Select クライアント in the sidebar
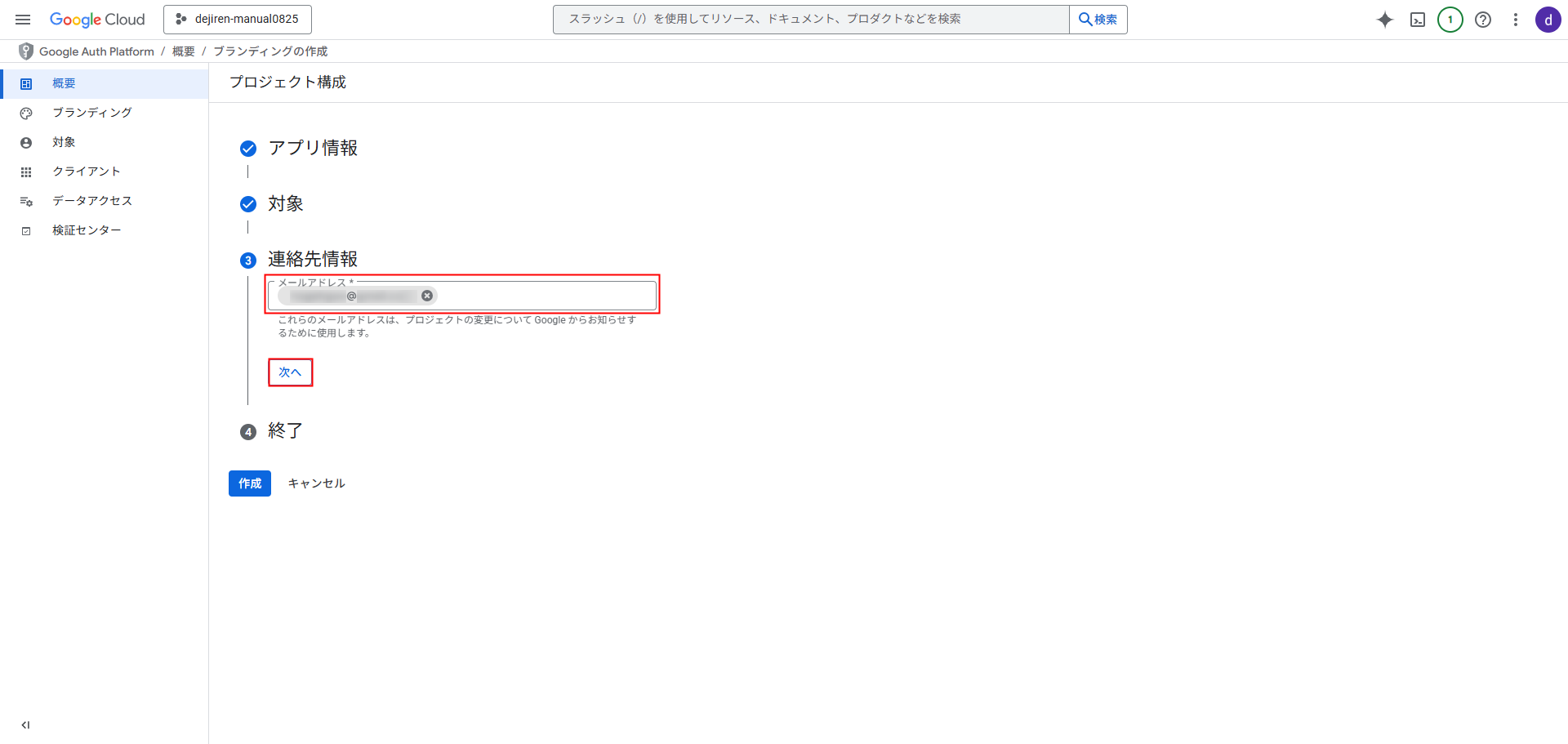Viewport: 1568px width, 744px height. pyautogui.click(x=86, y=172)
